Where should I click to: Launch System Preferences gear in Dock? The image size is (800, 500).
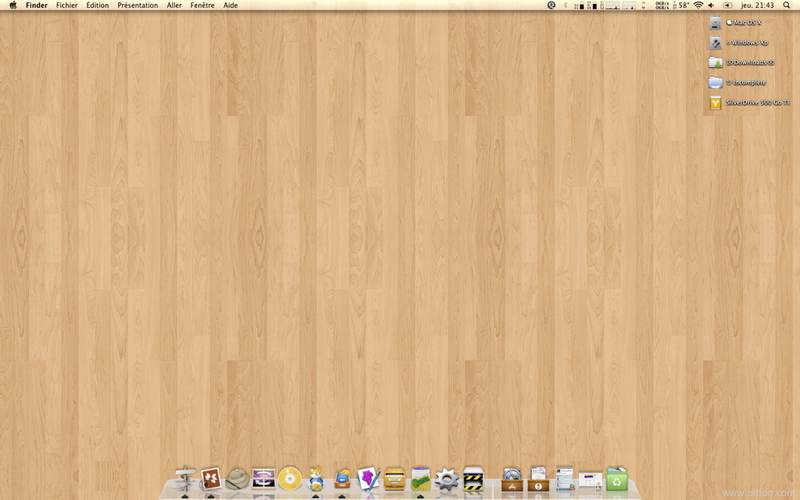[x=447, y=479]
